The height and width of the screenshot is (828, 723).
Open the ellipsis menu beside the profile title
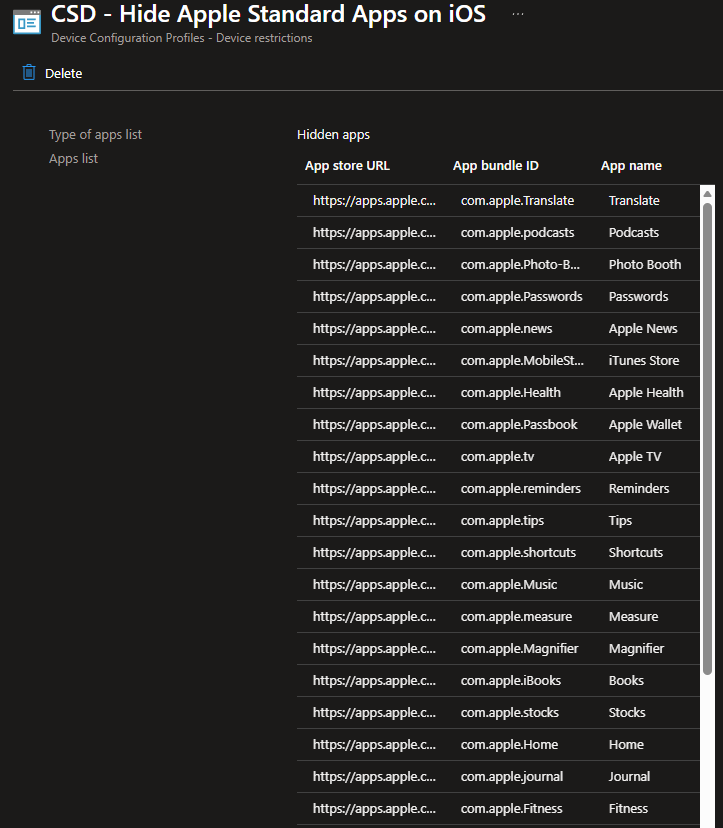[x=518, y=14]
